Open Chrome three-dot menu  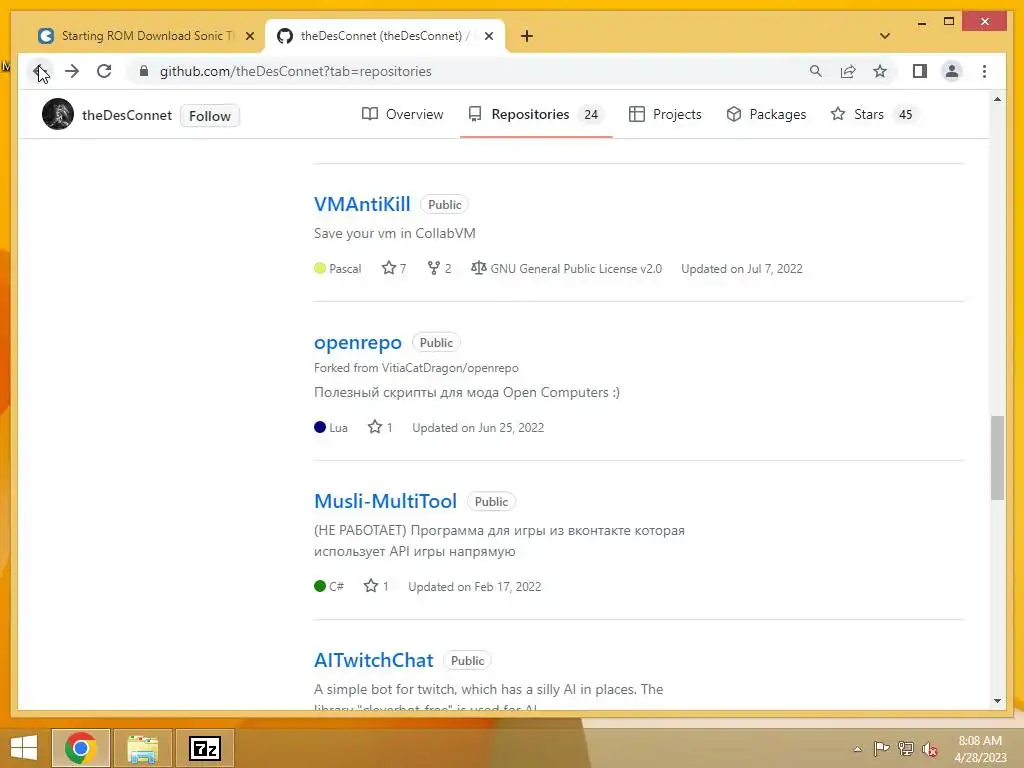[984, 71]
